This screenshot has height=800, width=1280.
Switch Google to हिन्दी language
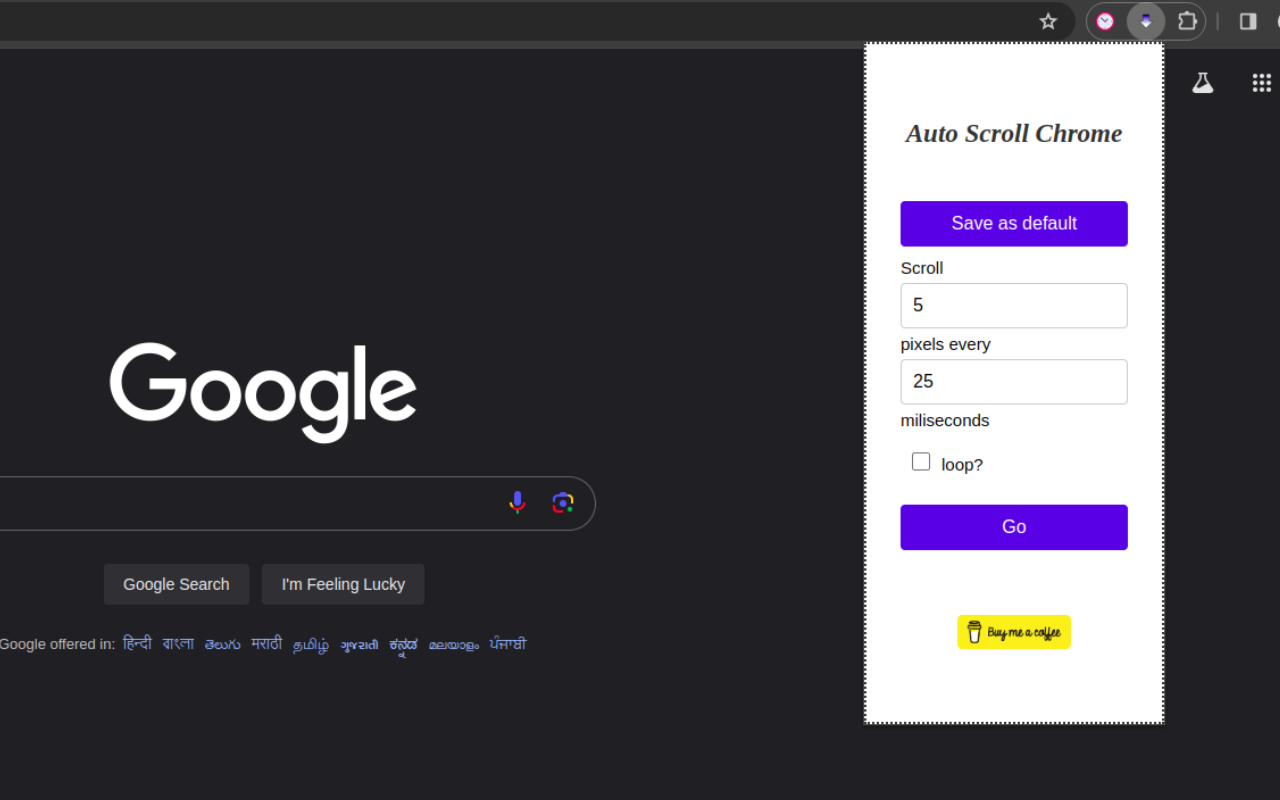(137, 644)
